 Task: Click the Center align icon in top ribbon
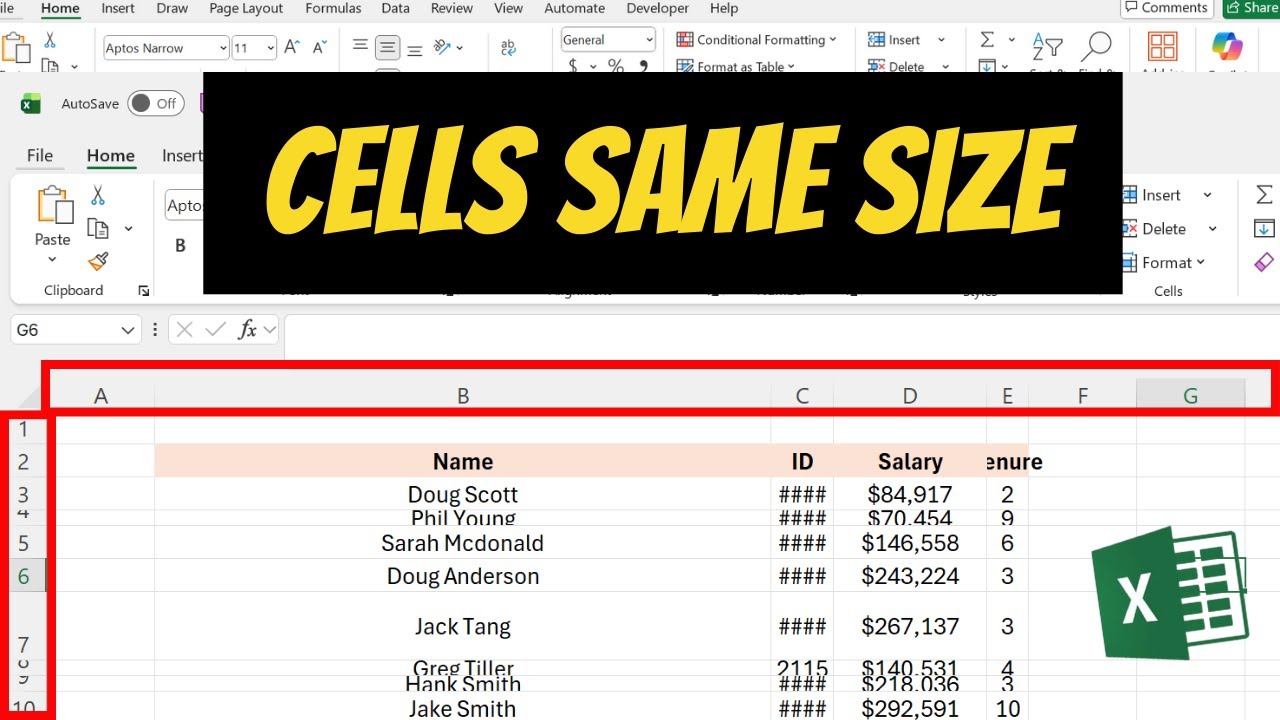387,47
